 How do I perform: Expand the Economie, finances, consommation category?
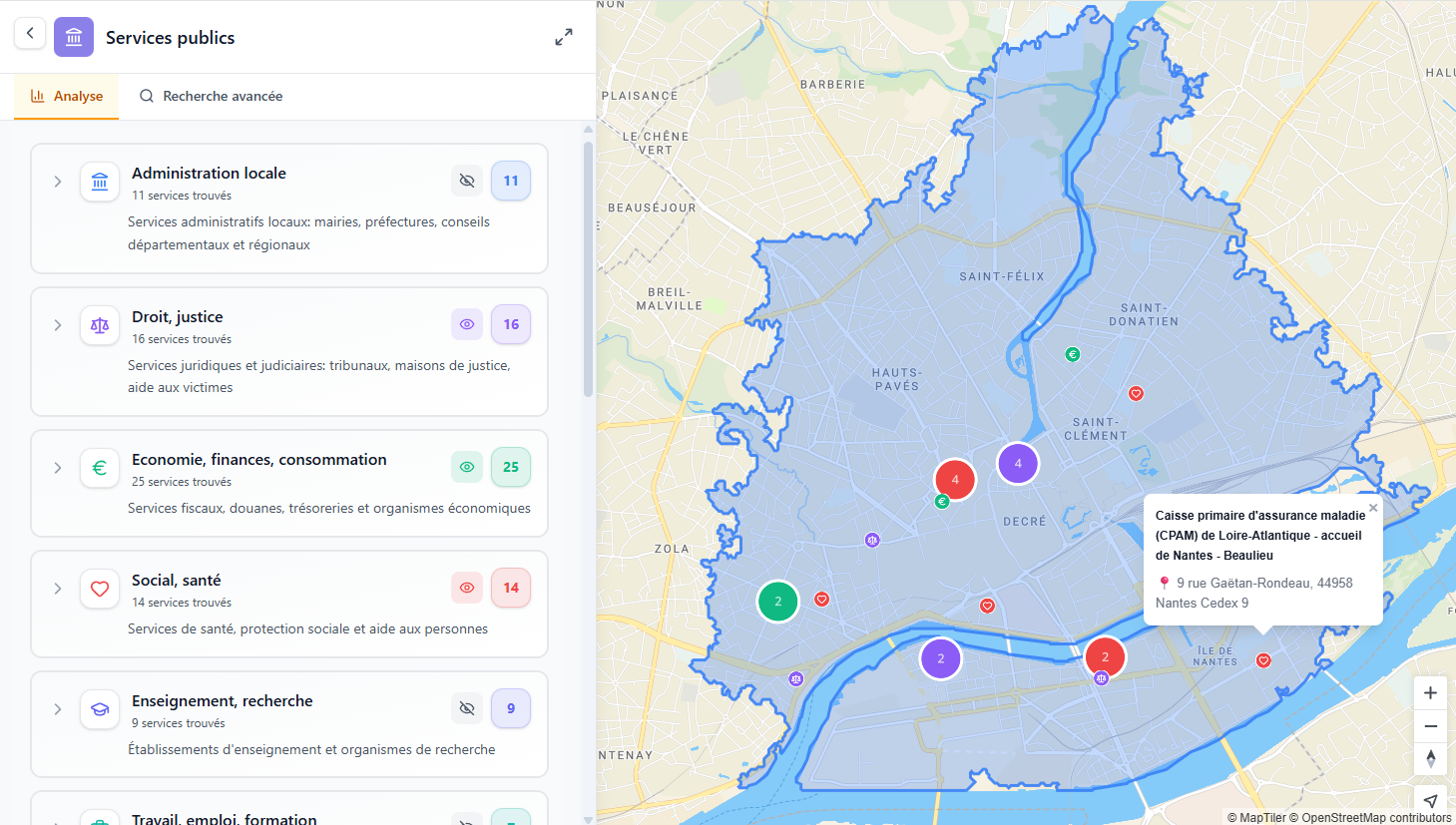click(57, 466)
